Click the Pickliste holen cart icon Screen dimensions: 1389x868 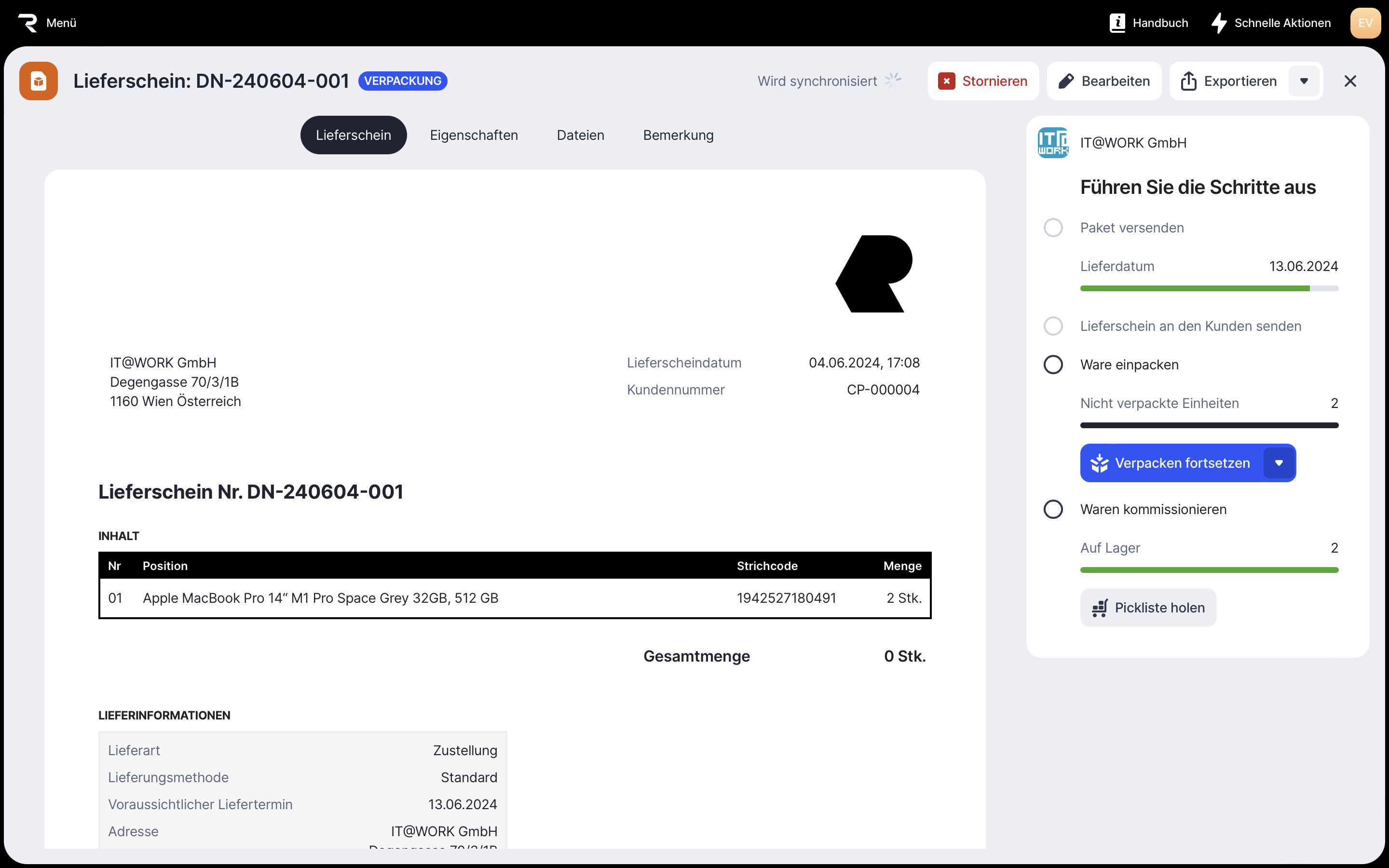tap(1100, 608)
